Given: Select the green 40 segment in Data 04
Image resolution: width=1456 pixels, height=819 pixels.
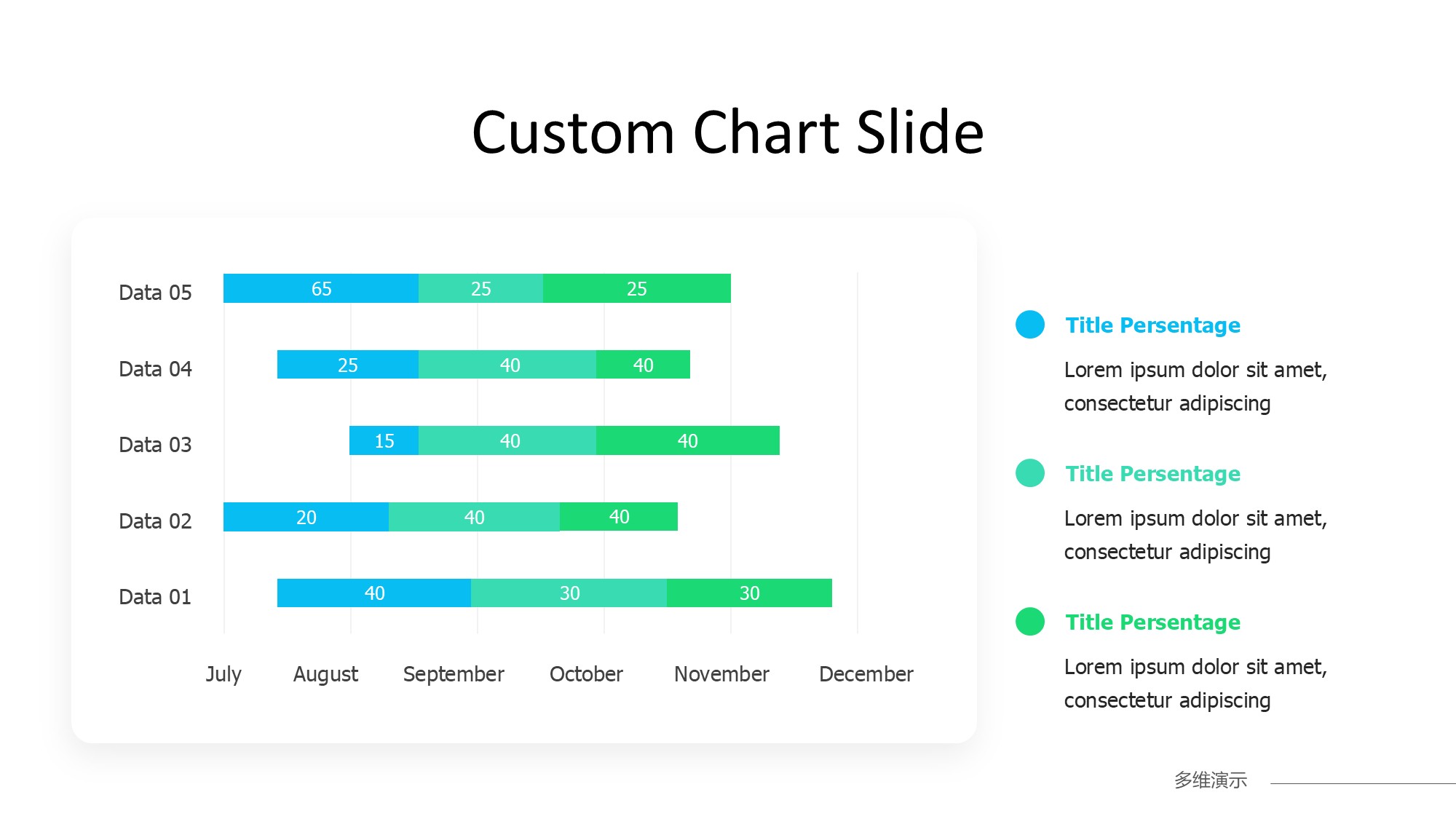Looking at the screenshot, I should pyautogui.click(x=643, y=365).
